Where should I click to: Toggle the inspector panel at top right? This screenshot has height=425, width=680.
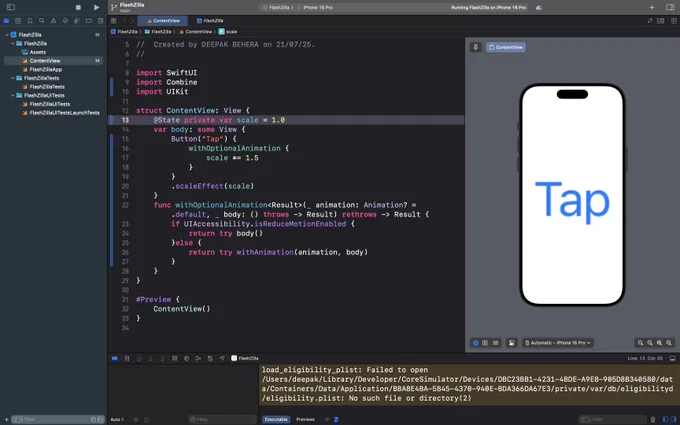click(x=670, y=7)
